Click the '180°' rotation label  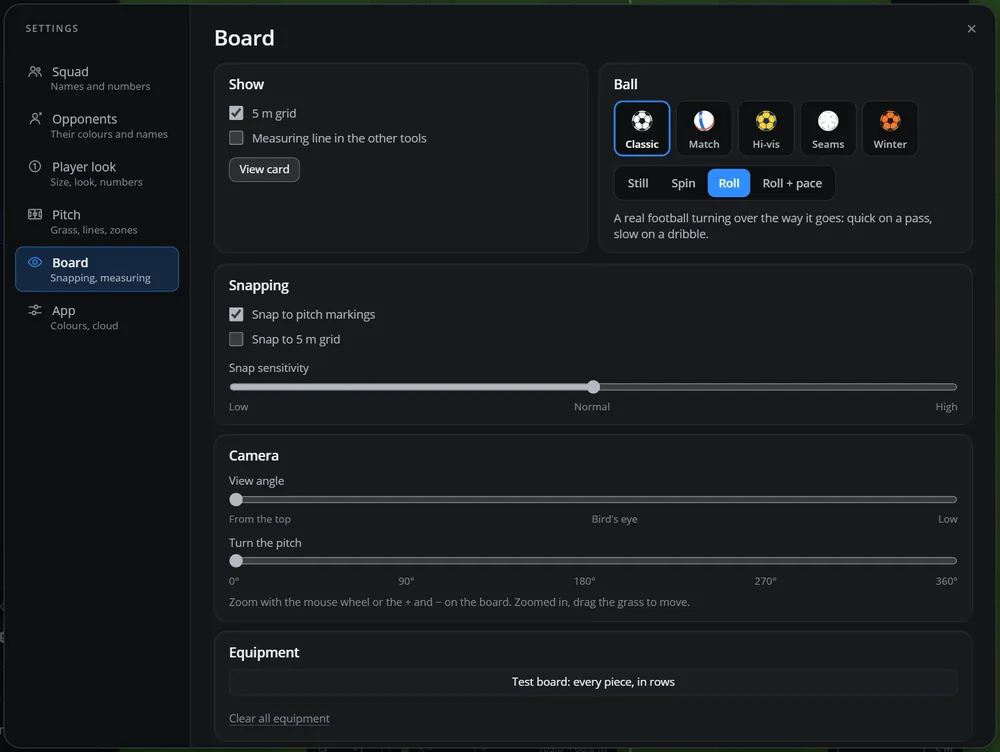[x=584, y=581]
